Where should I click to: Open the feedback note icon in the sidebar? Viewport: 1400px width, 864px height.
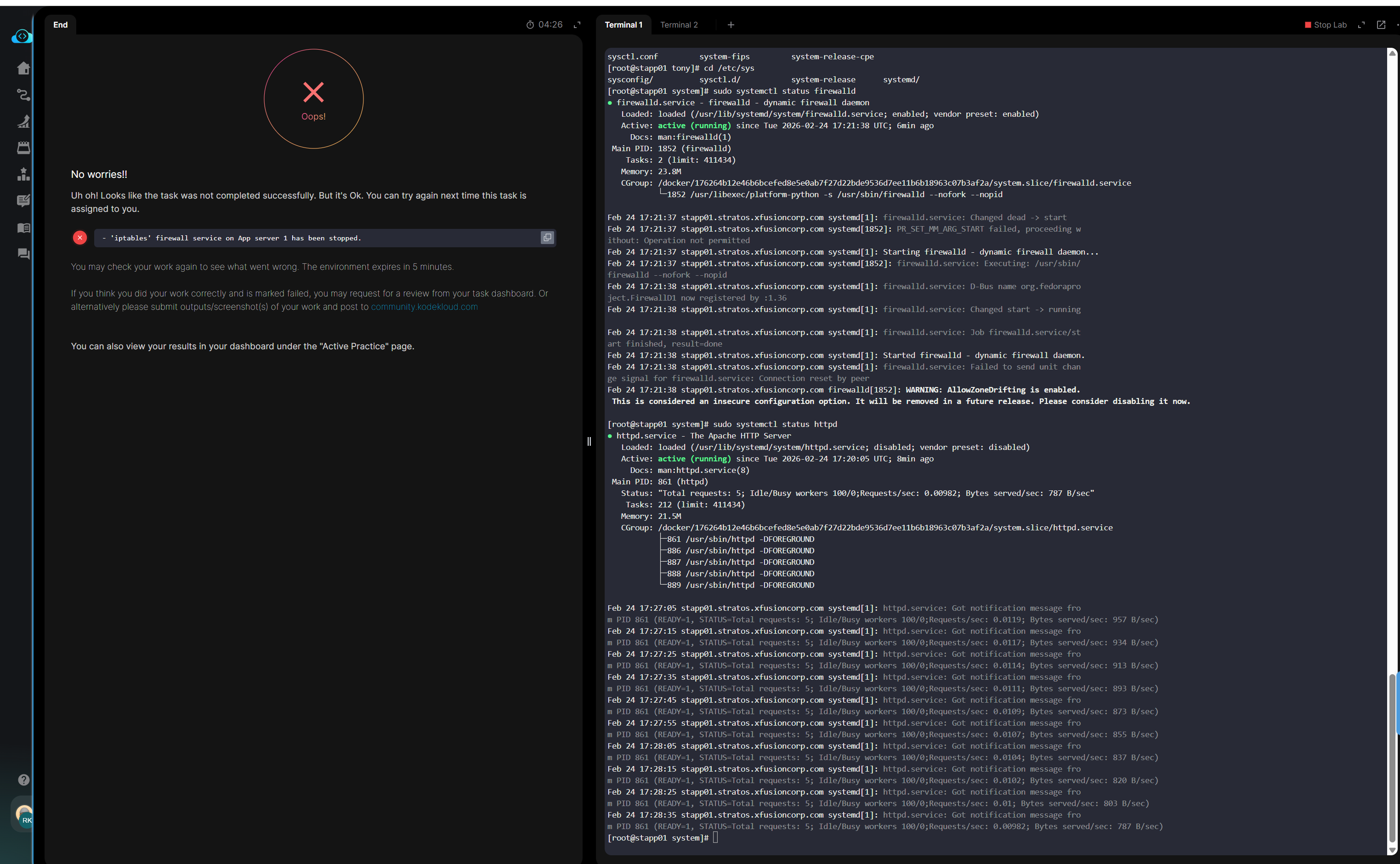coord(23,200)
